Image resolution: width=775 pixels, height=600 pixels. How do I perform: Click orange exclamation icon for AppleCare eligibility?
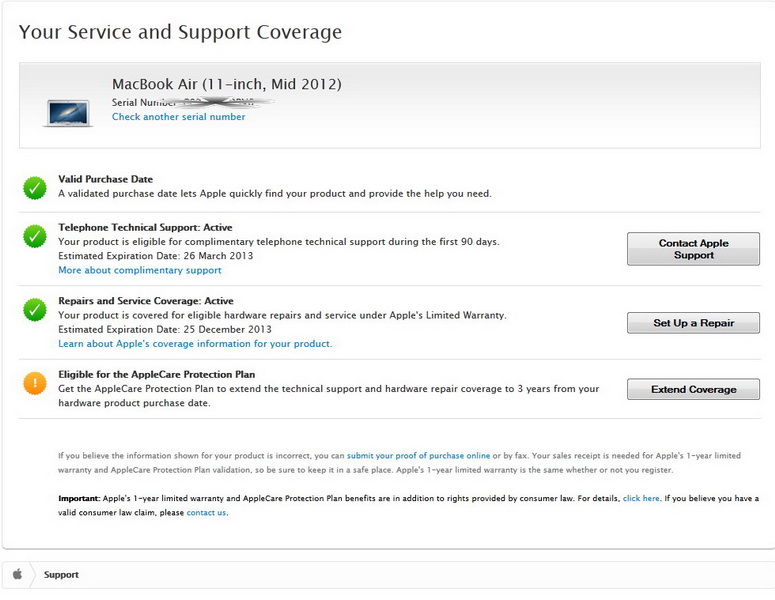click(x=35, y=383)
